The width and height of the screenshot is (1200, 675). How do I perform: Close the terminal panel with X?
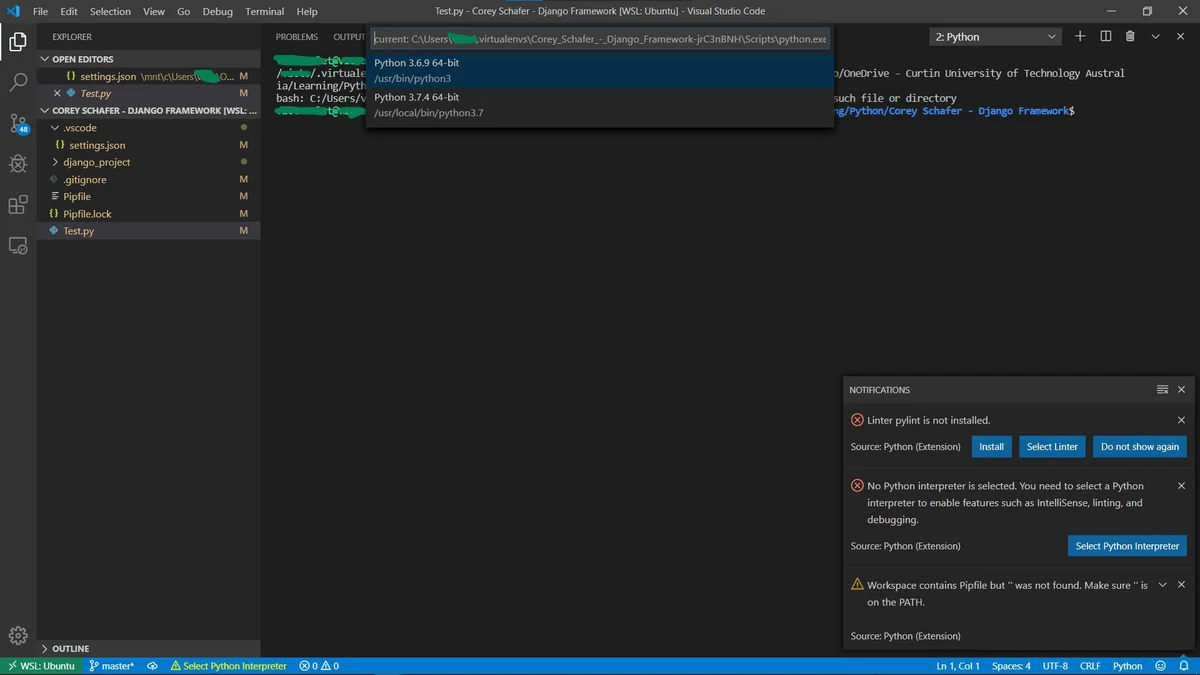[x=1181, y=37]
